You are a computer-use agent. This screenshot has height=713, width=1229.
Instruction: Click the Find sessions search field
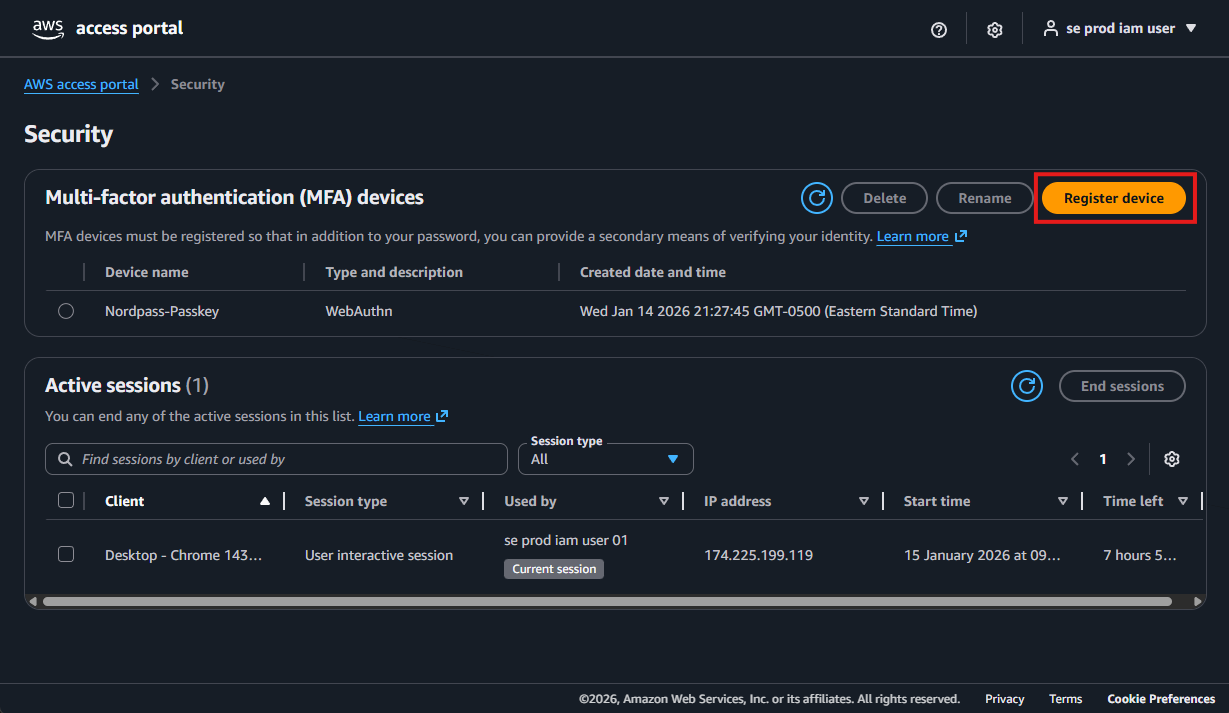[276, 459]
